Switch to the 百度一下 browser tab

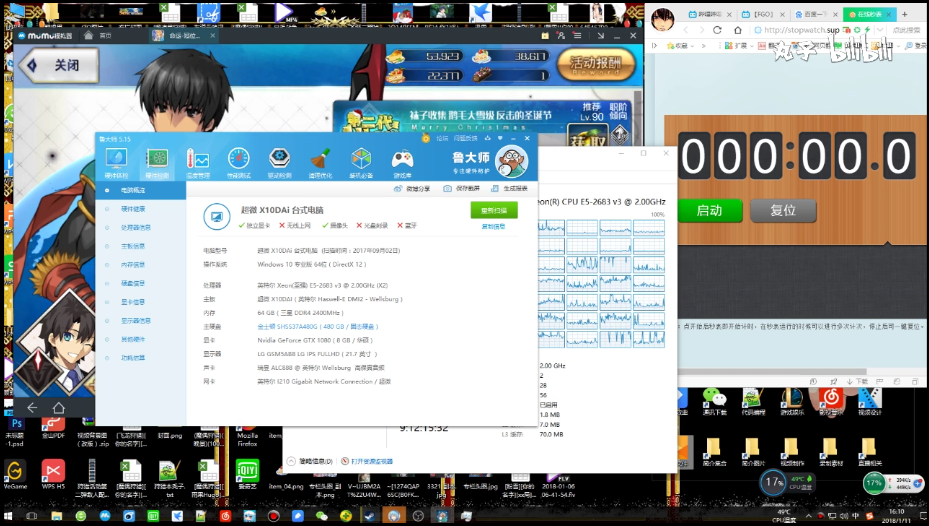816,14
